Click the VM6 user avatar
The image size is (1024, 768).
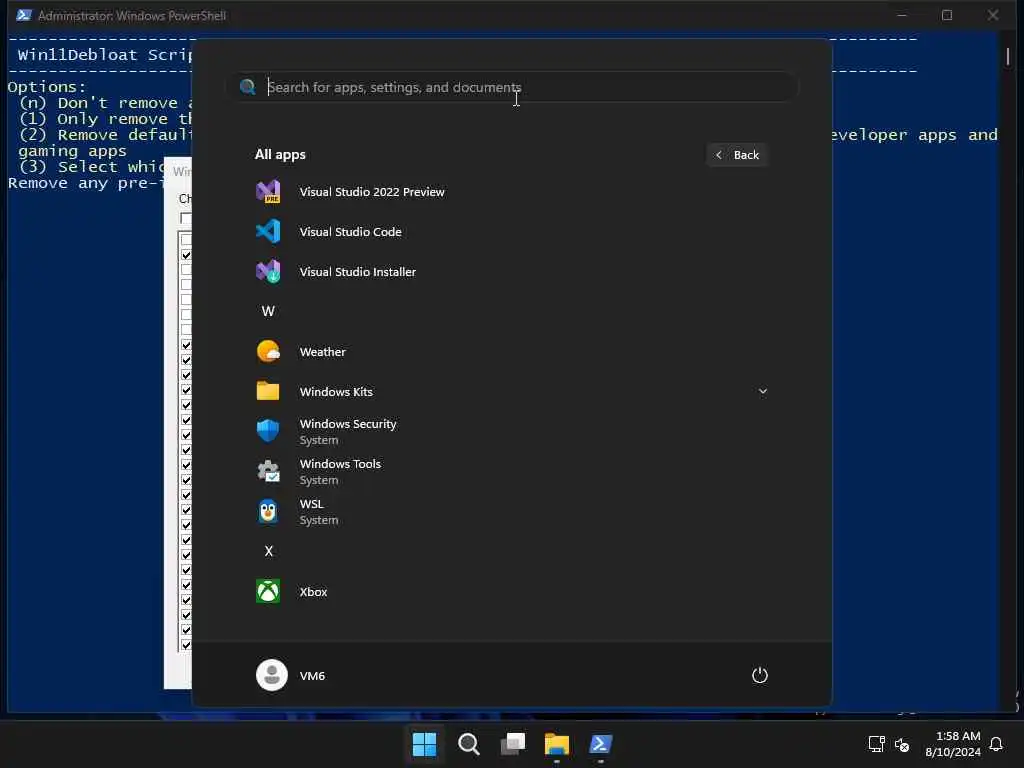click(x=272, y=675)
